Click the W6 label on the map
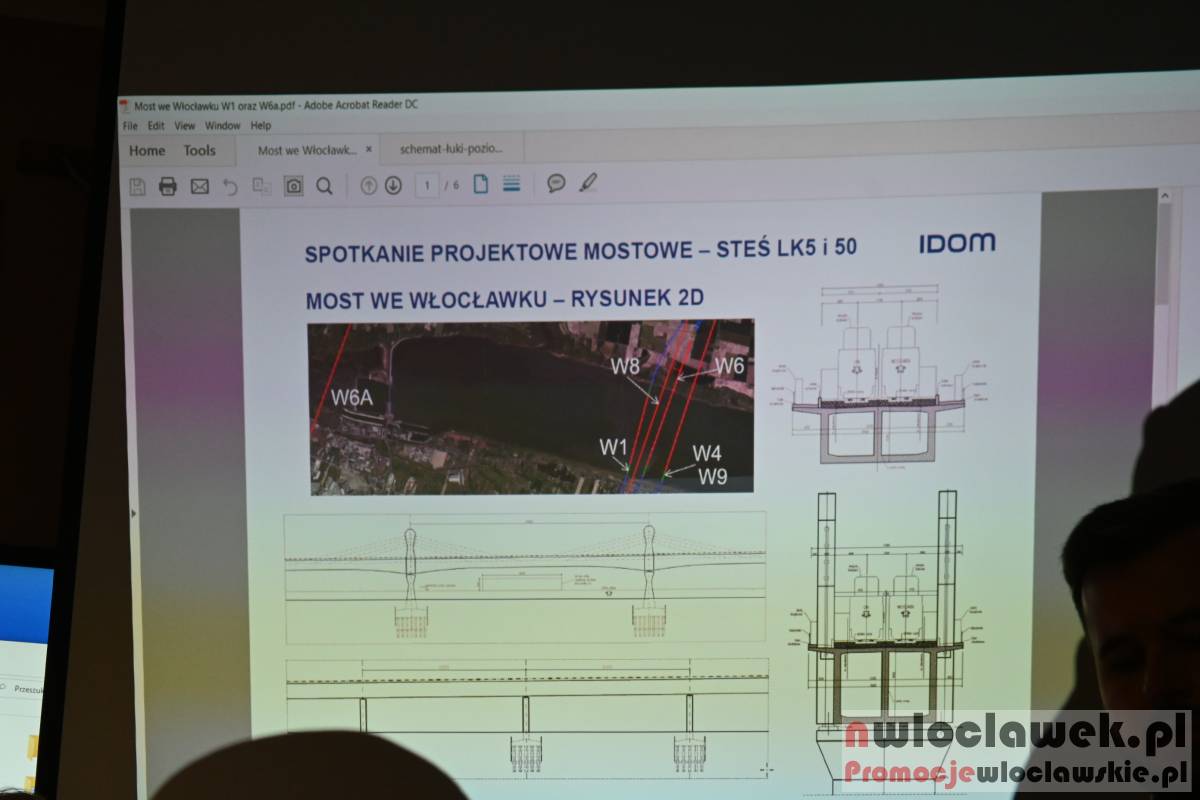This screenshot has width=1200, height=800. 731,366
